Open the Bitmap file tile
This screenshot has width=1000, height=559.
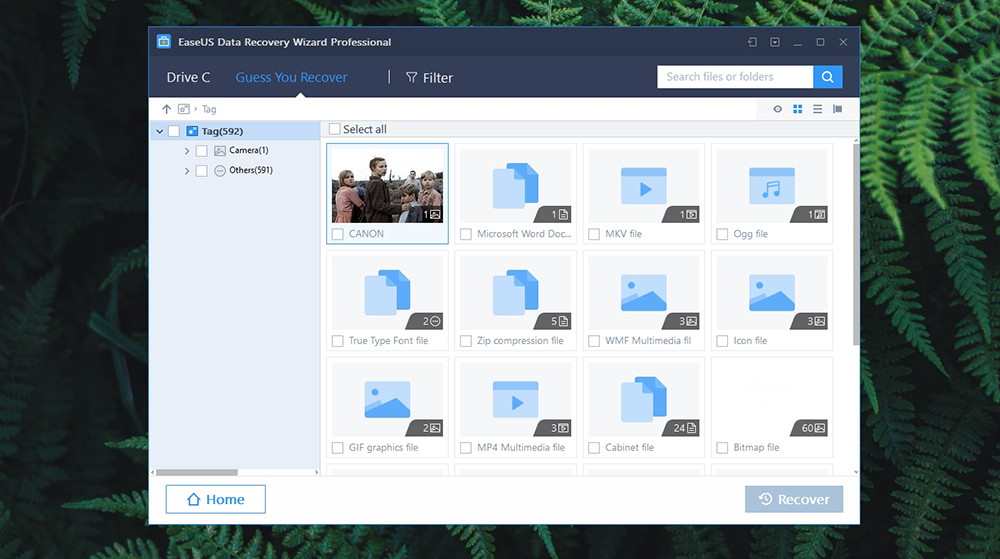772,407
